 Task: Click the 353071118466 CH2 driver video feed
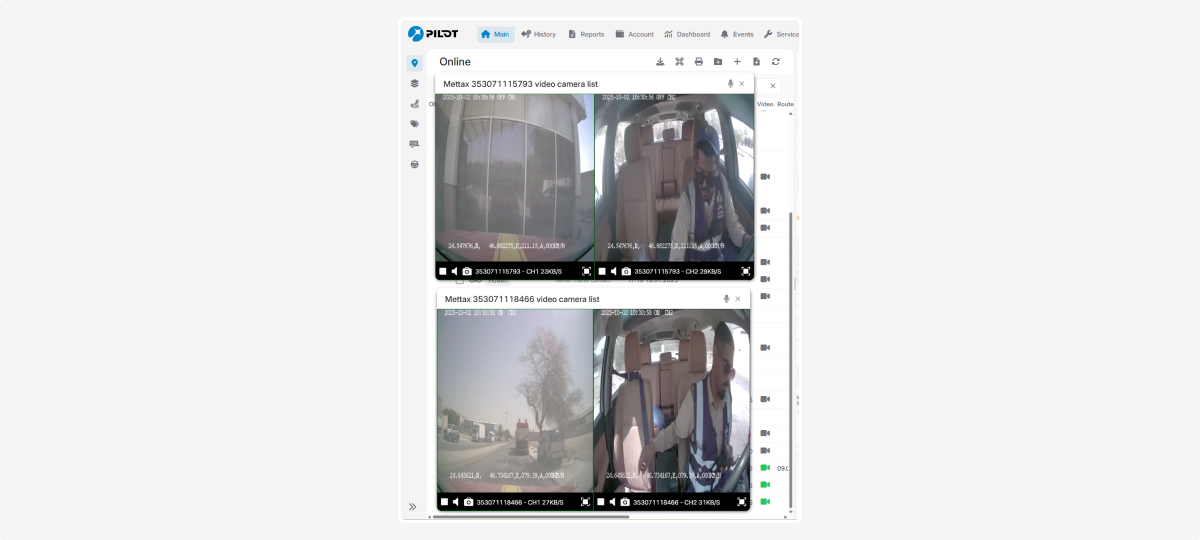[672, 400]
